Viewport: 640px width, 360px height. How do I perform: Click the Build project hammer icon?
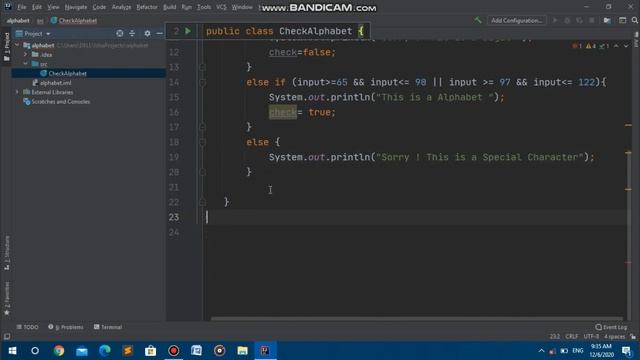[x=477, y=20]
